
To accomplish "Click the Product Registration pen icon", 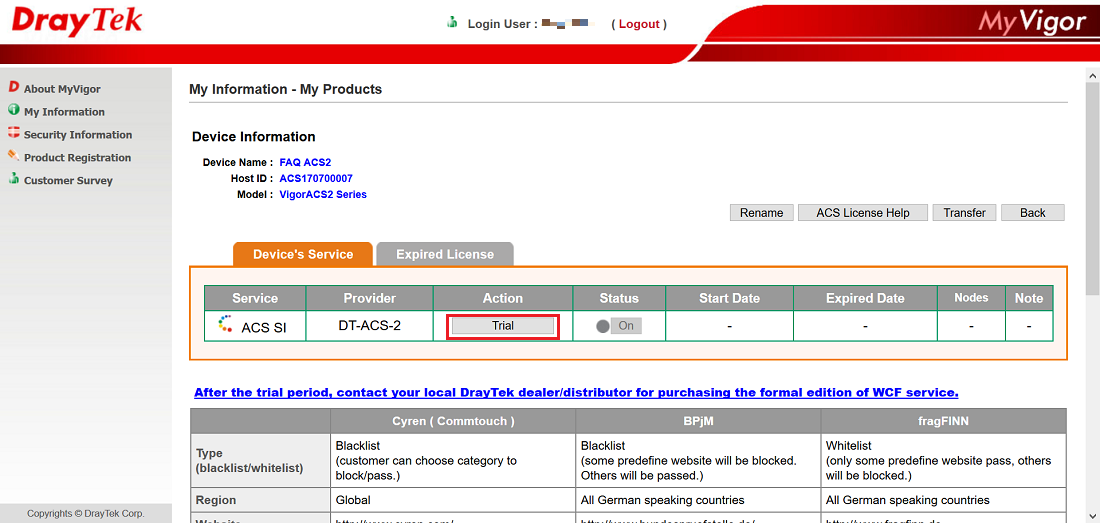I will [x=13, y=156].
